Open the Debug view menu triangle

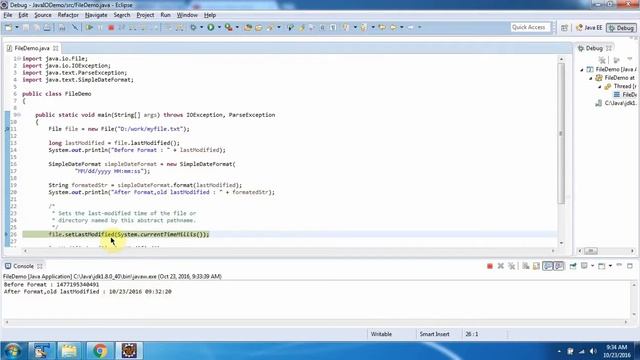(629, 60)
